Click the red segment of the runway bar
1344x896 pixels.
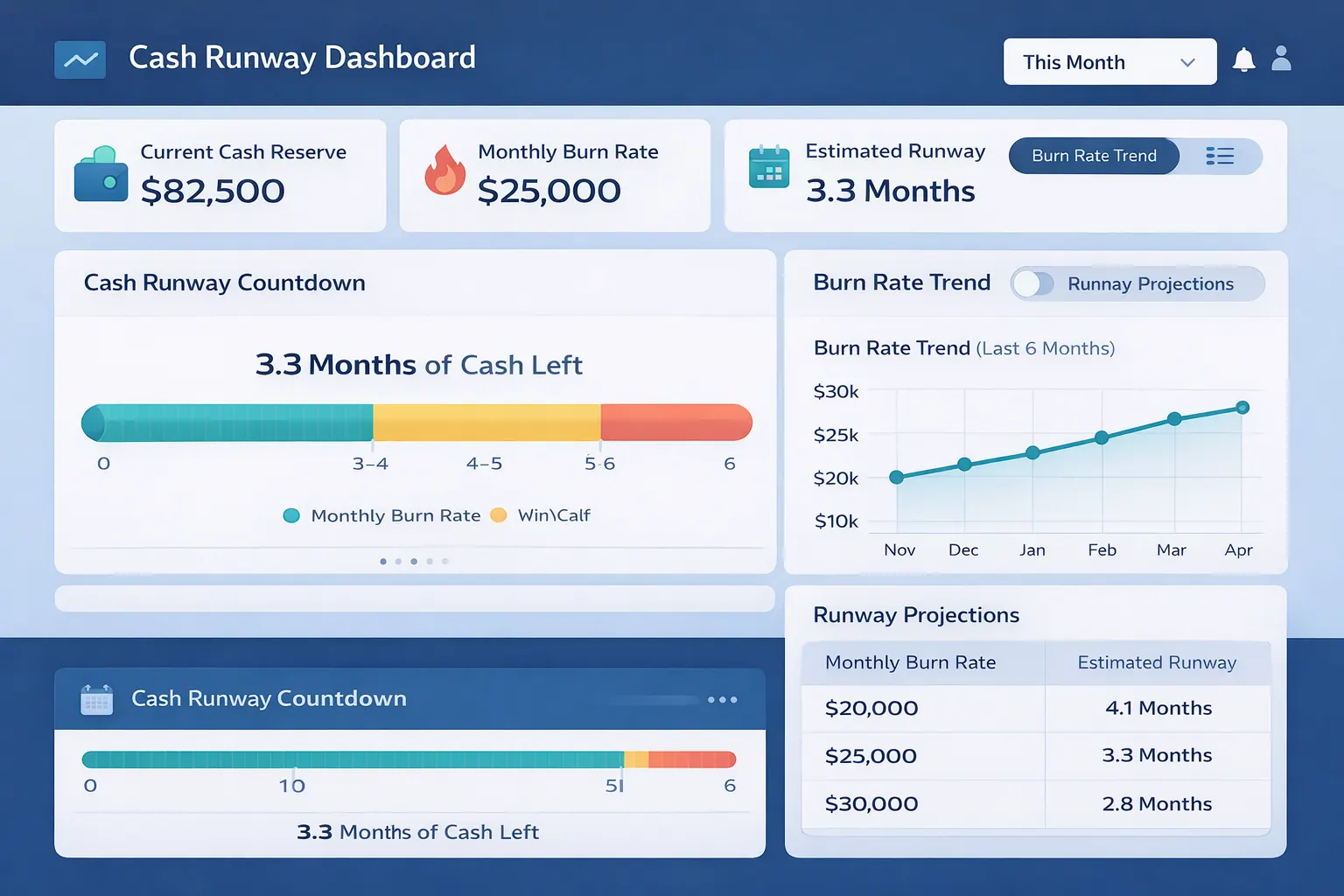click(x=676, y=423)
